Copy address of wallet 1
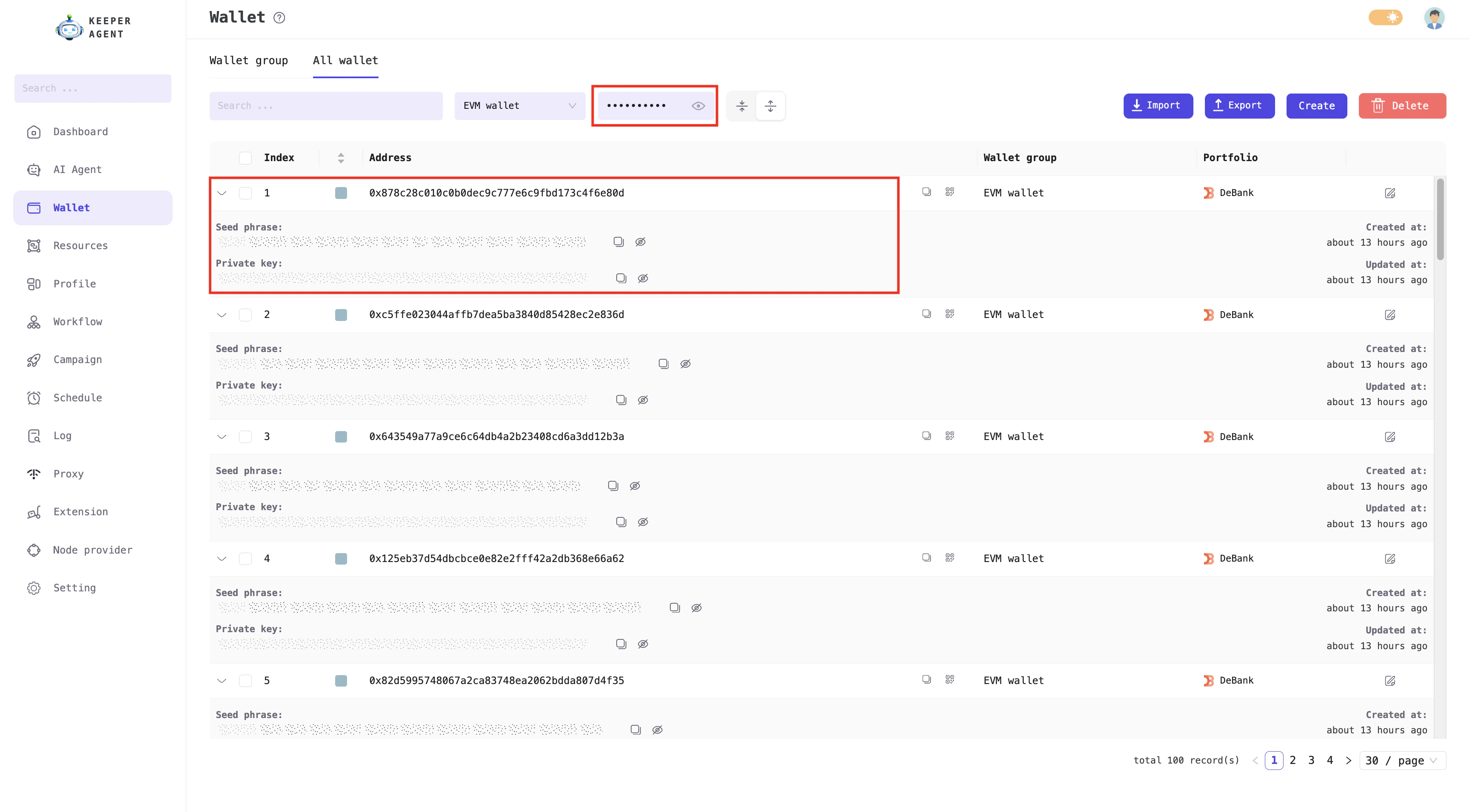Image resolution: width=1469 pixels, height=812 pixels. point(926,192)
